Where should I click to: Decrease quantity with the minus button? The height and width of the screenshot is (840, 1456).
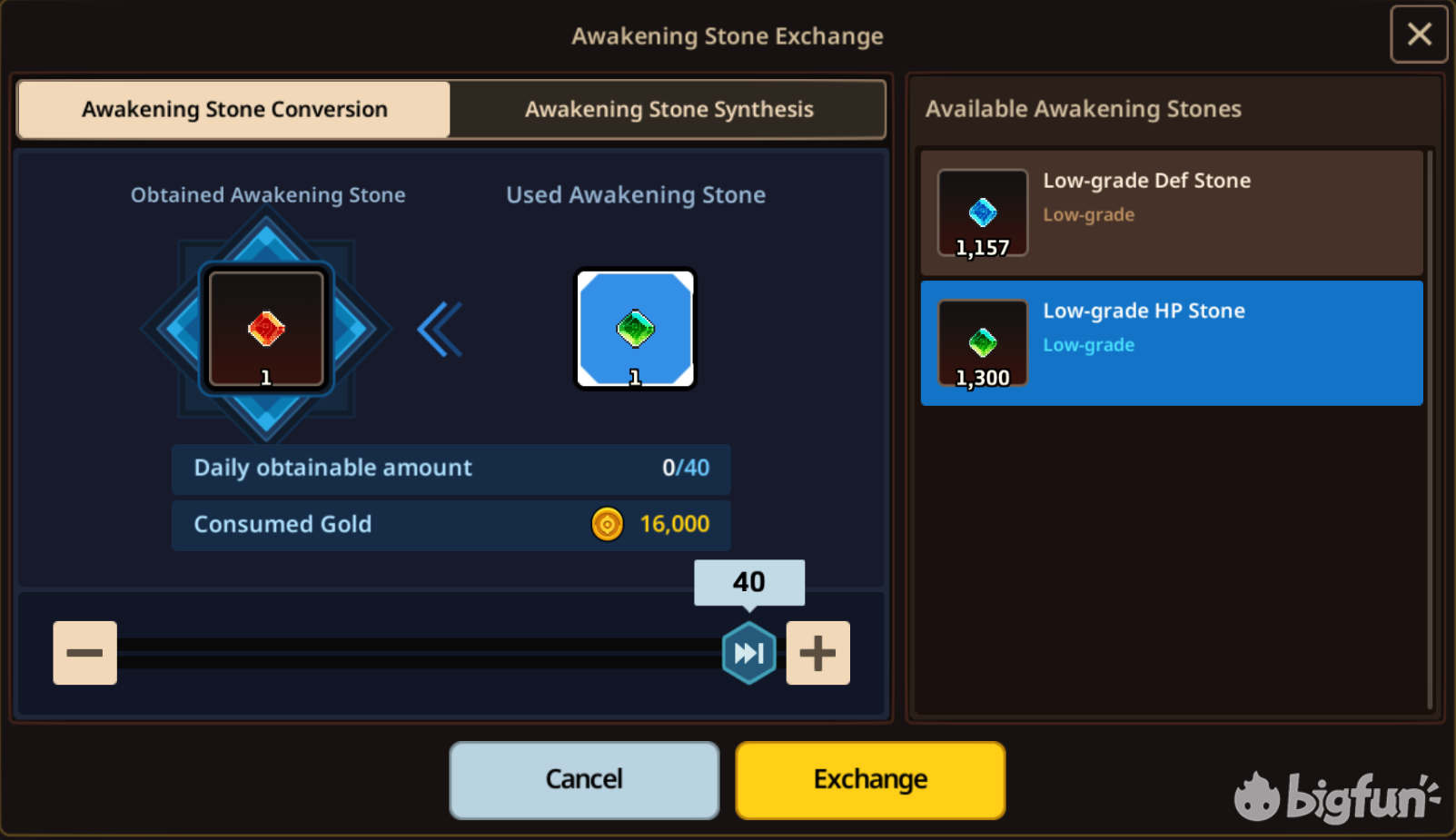[84, 653]
